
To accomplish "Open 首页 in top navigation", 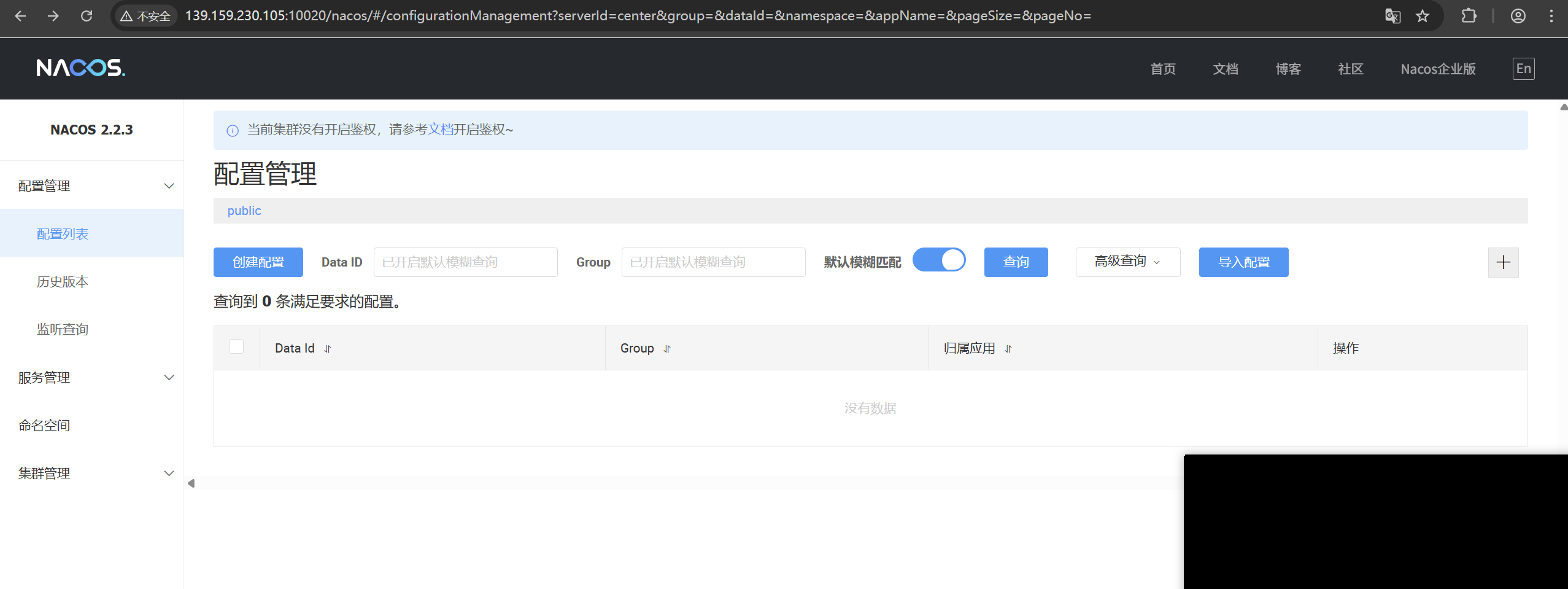I will coord(1163,69).
